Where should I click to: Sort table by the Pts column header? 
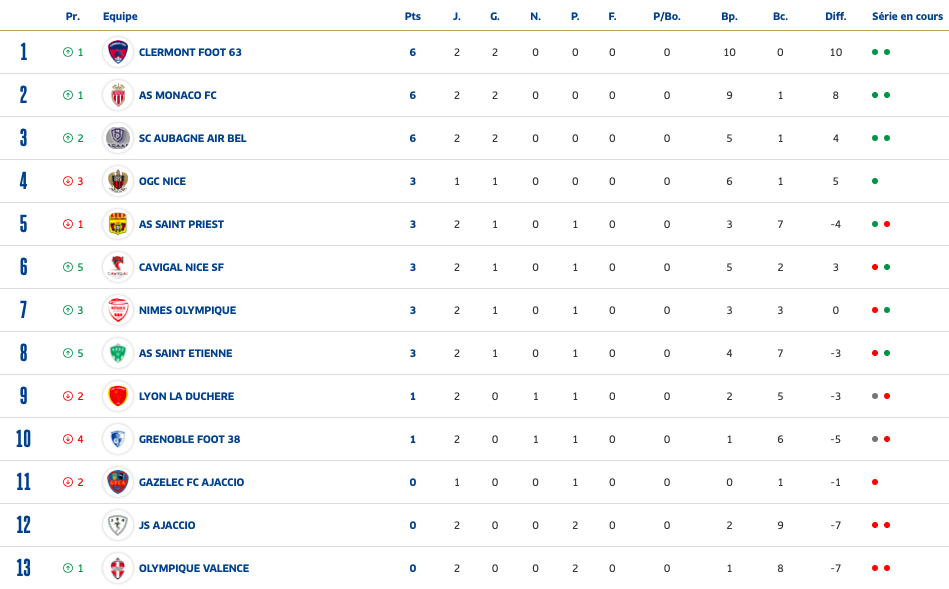click(x=413, y=16)
